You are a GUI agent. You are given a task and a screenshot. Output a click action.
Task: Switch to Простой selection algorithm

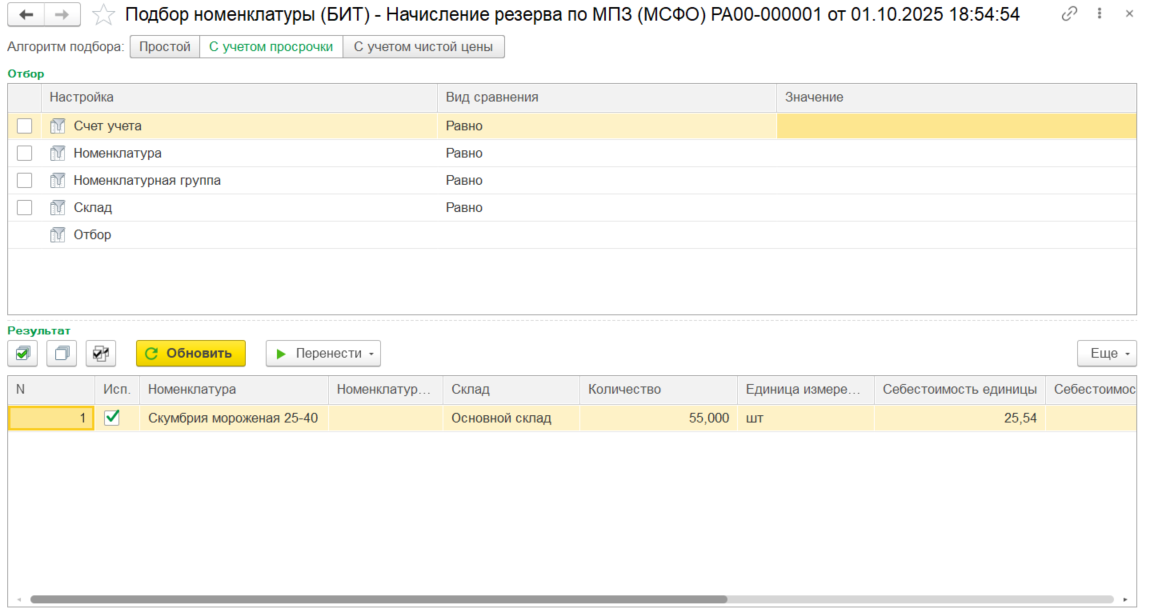[x=164, y=47]
